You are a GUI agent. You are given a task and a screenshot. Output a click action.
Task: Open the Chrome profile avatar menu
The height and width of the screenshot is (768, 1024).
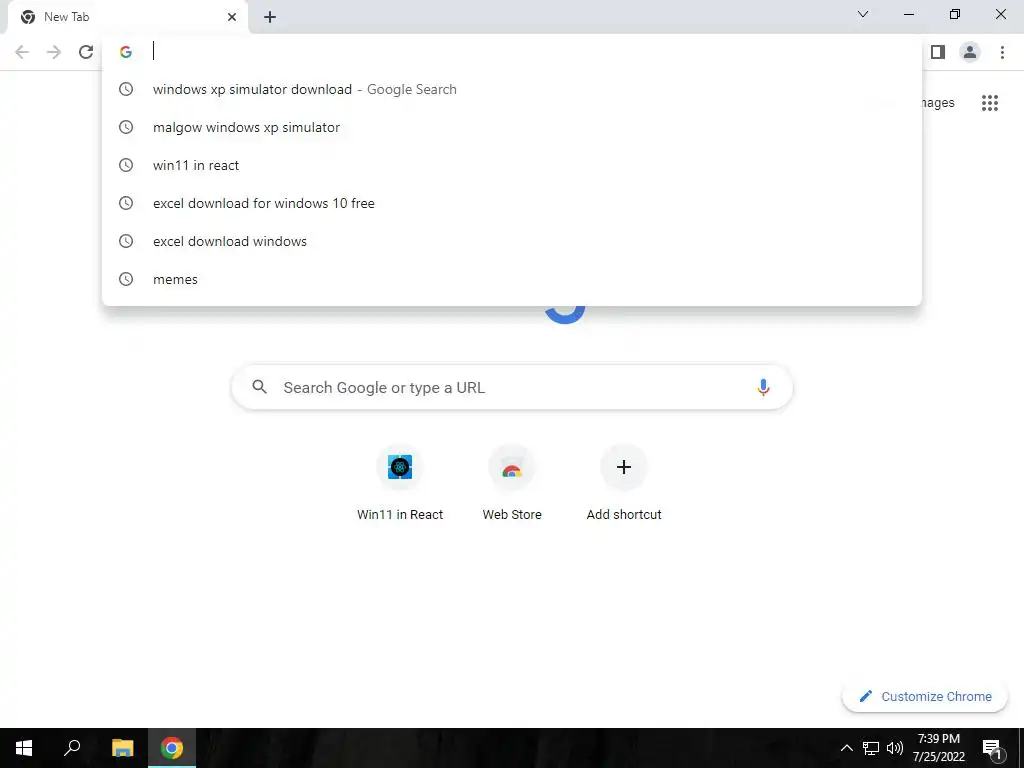pos(970,52)
